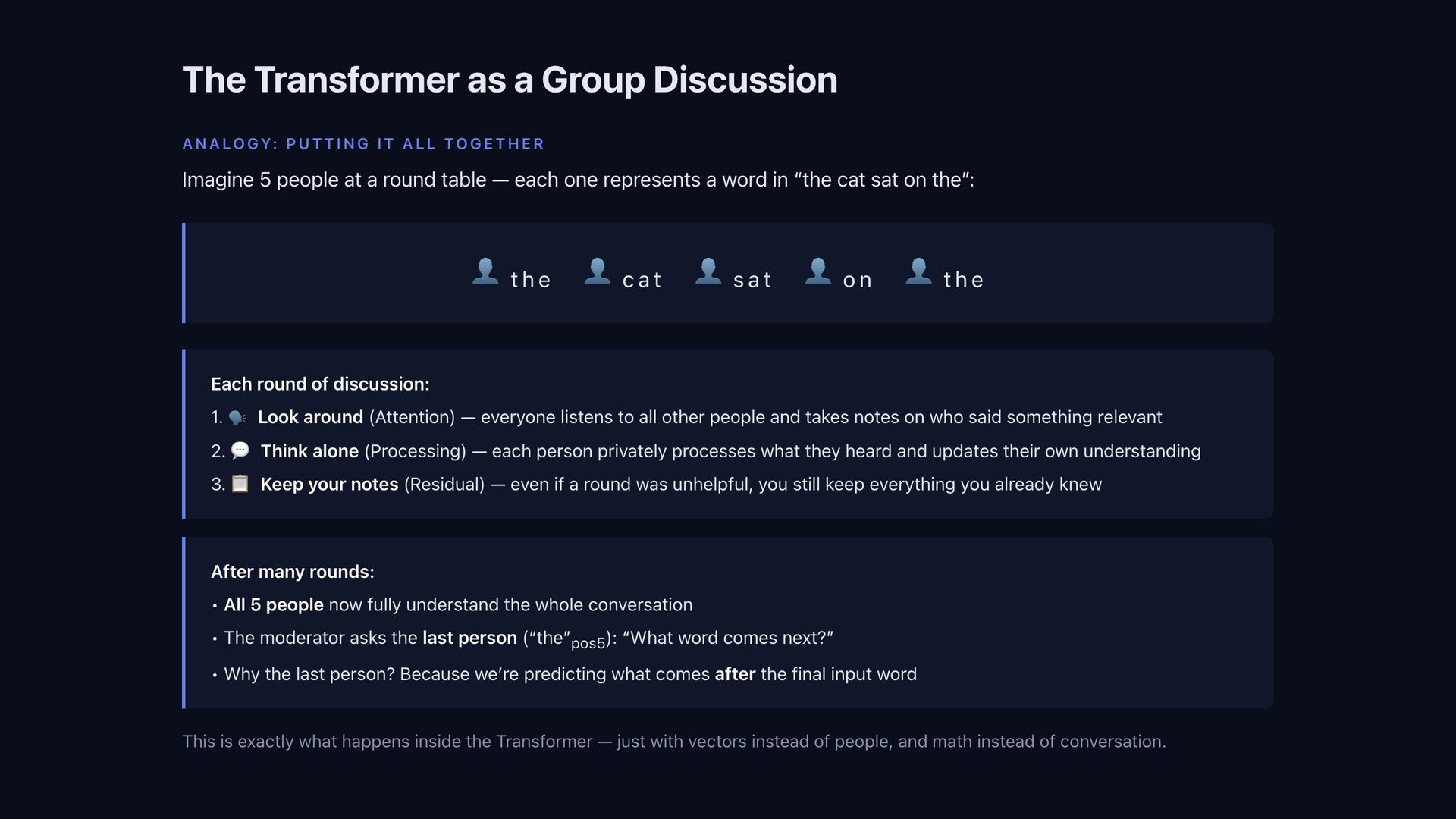Click the "After many rounds:" heading
The image size is (1456, 819).
pyautogui.click(x=293, y=572)
